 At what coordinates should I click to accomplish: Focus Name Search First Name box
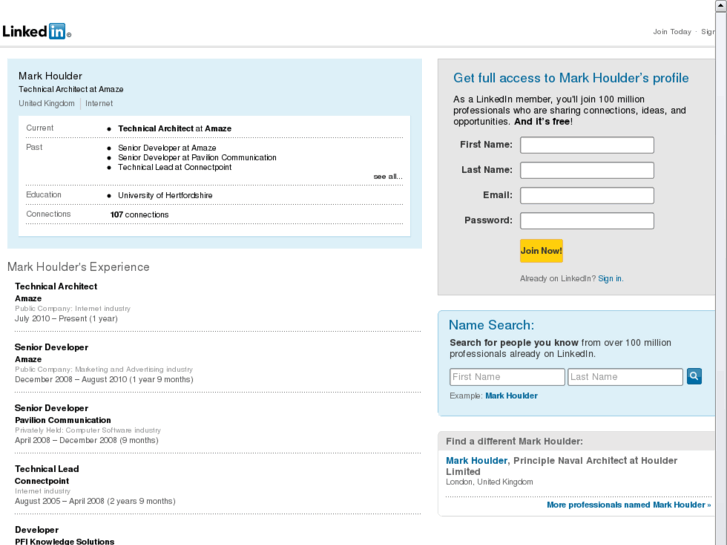[x=507, y=377]
